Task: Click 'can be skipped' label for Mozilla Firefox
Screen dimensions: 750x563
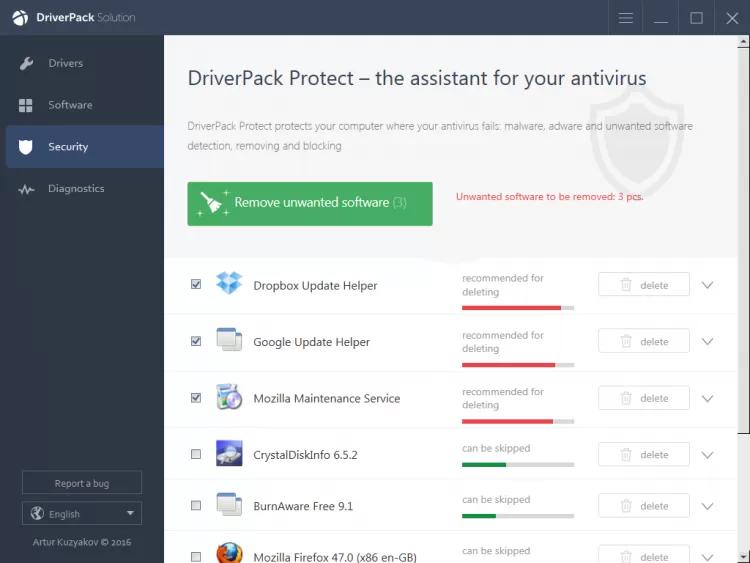Action: [x=496, y=551]
